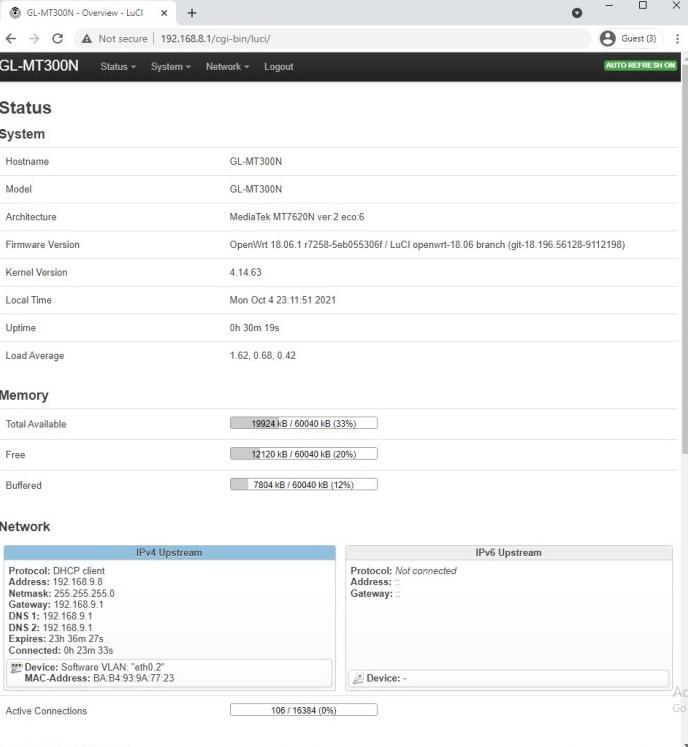Open Chrome three-dot menu

(678, 38)
